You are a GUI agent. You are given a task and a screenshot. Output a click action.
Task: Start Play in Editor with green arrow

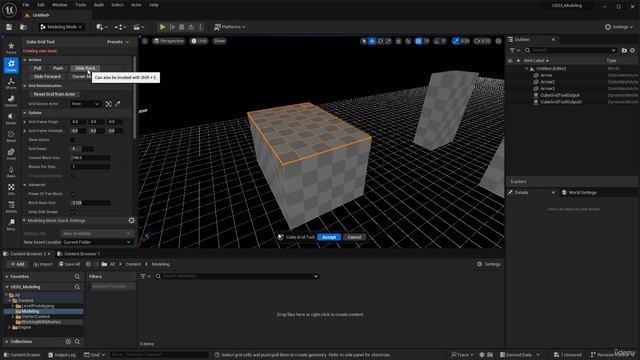coord(162,27)
